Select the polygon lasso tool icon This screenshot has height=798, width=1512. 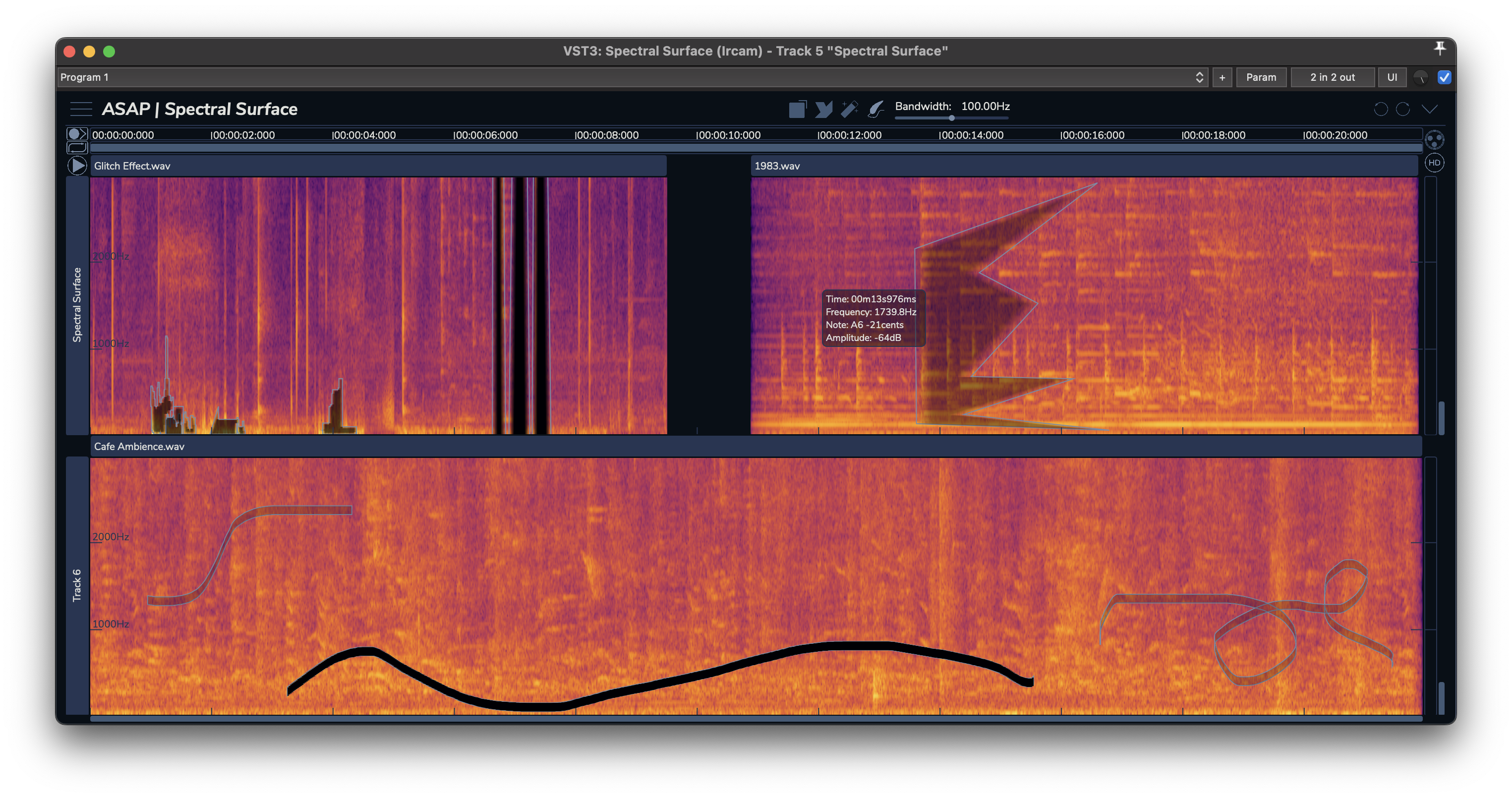point(823,109)
